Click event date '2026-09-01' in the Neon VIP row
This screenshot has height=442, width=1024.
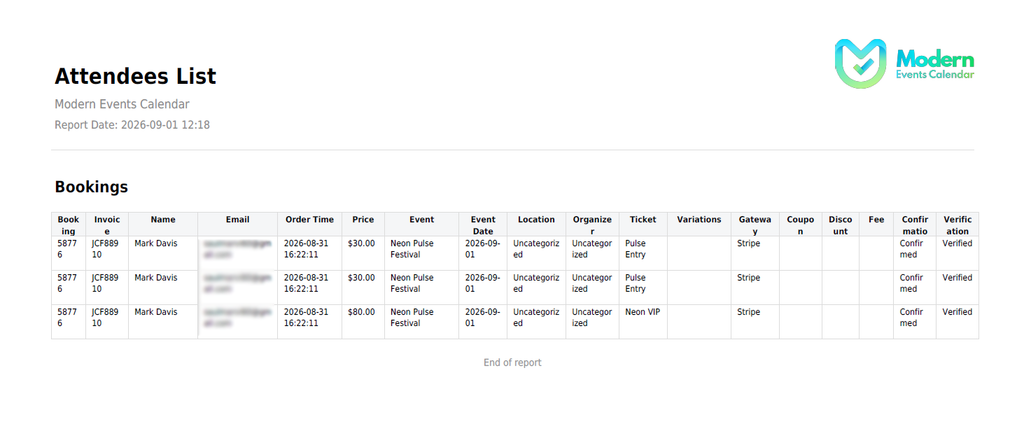tap(483, 318)
